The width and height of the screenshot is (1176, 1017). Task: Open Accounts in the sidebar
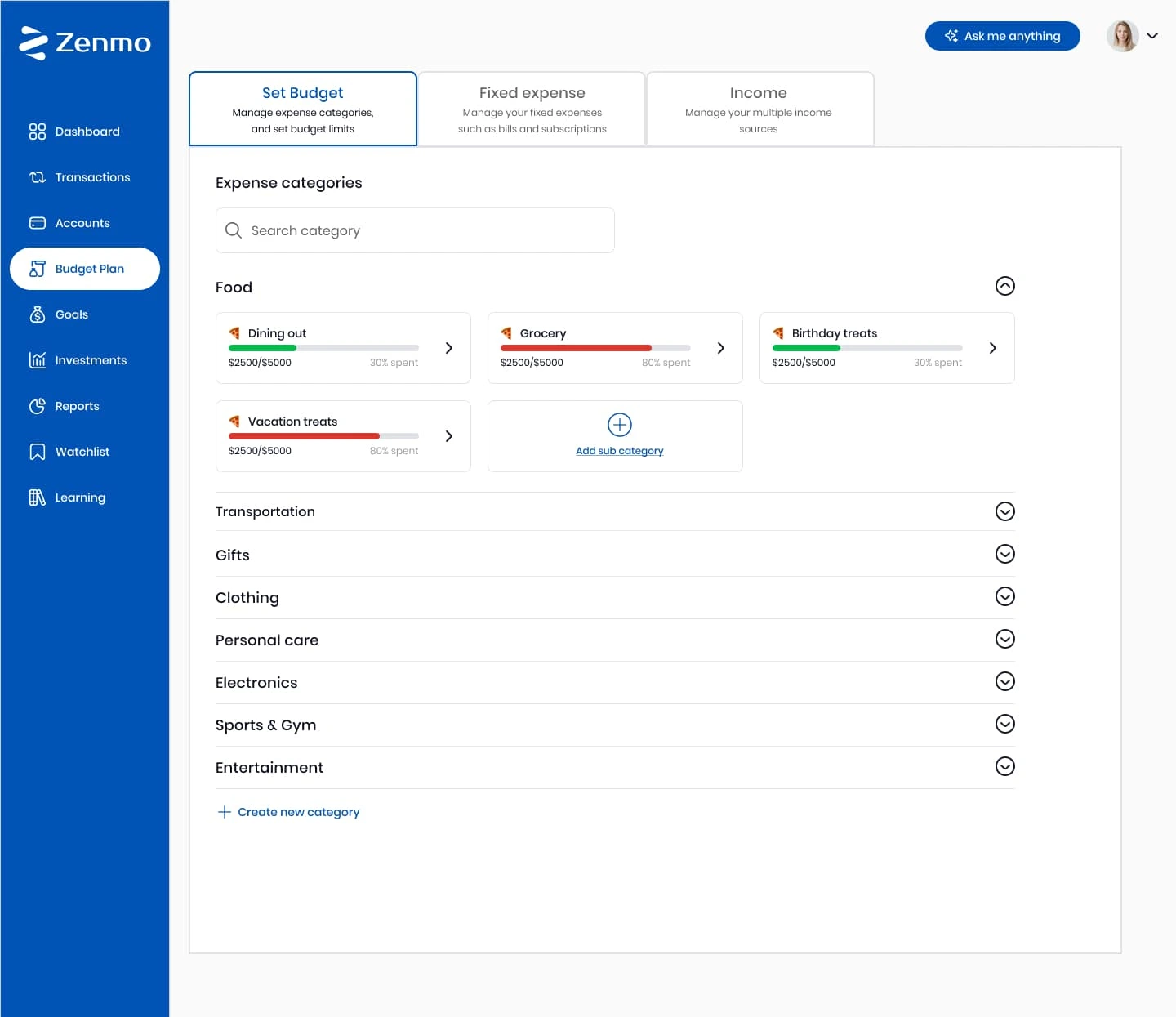[x=85, y=223]
